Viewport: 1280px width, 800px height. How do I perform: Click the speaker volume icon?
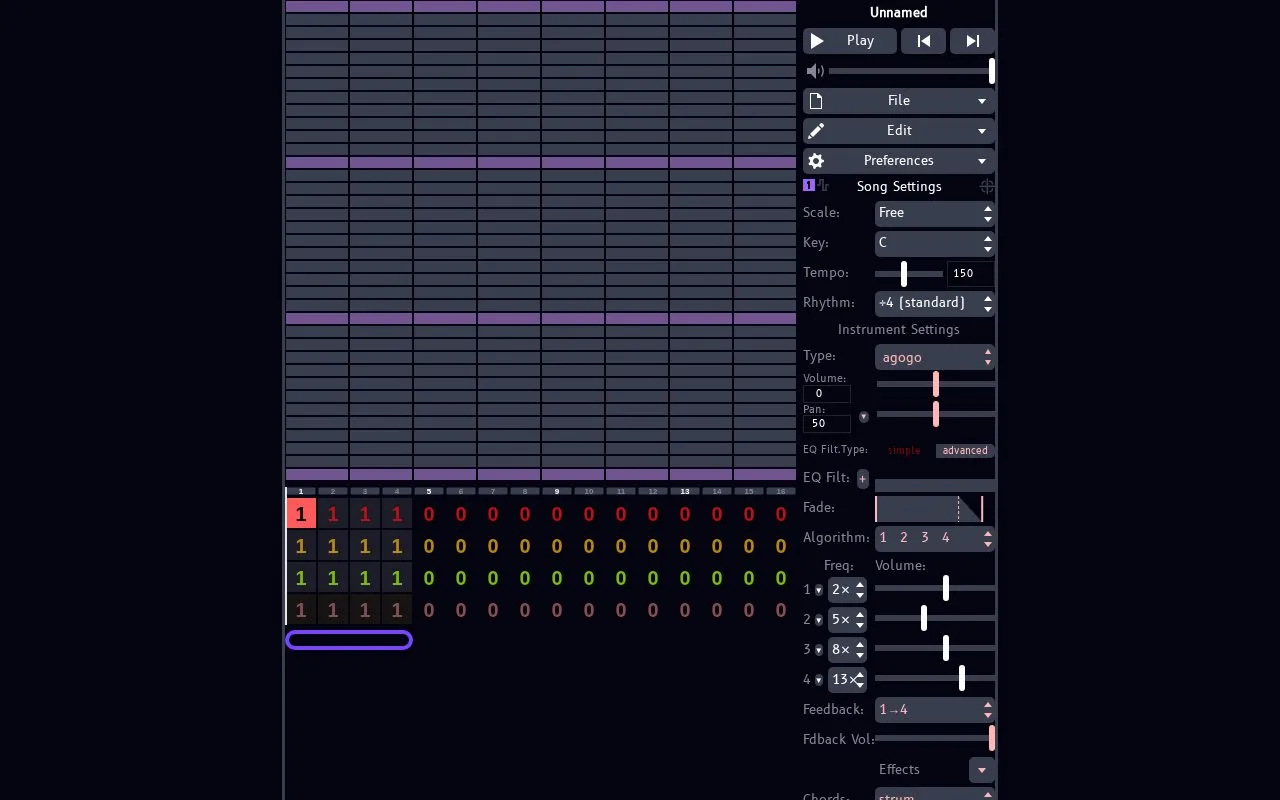(815, 71)
